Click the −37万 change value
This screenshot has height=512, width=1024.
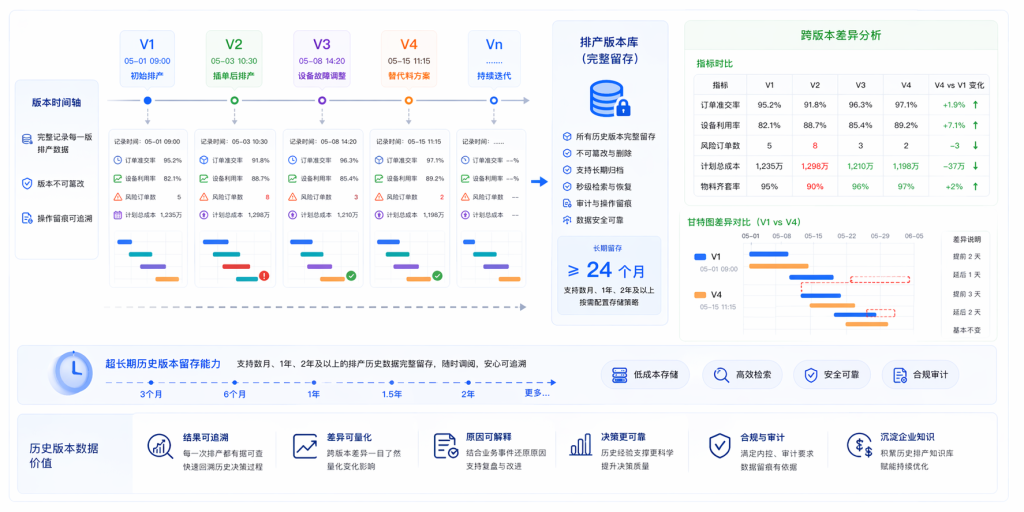click(x=953, y=166)
